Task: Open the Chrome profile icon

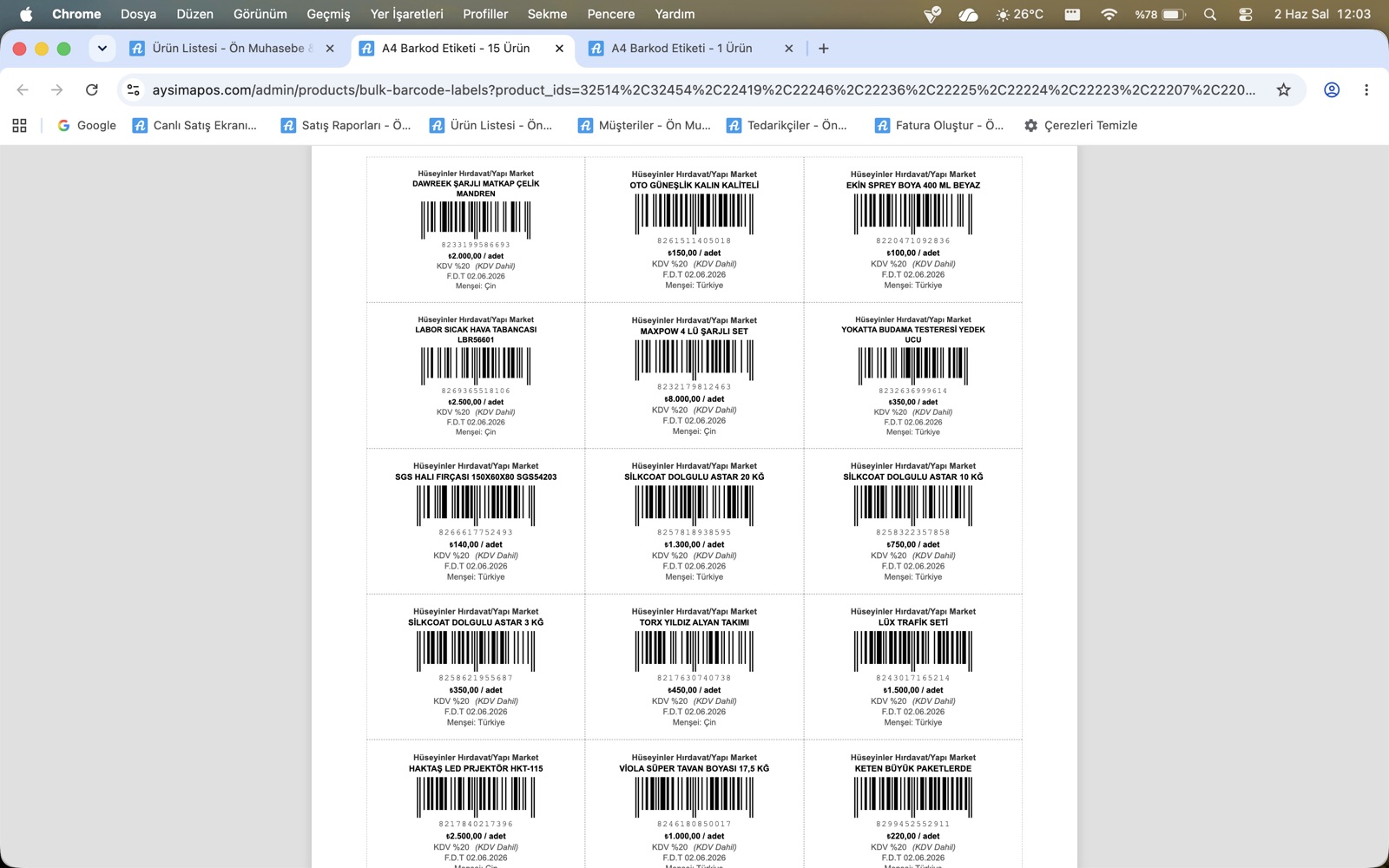Action: coord(1331,89)
